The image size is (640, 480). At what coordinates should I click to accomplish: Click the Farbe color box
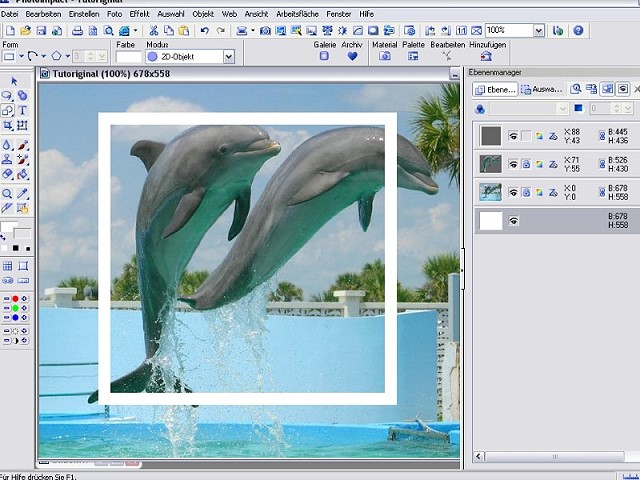click(129, 57)
